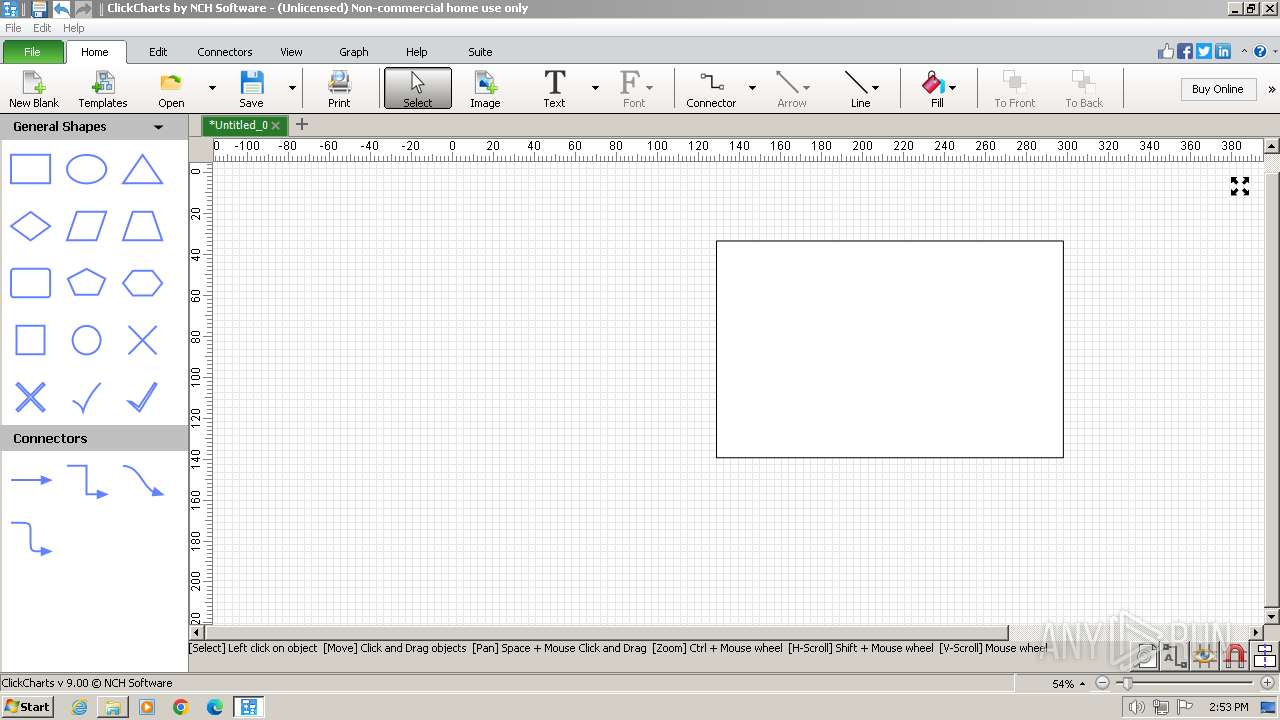The width and height of the screenshot is (1280, 720).
Task: Open the dropdown arrow next to Open
Action: [212, 89]
